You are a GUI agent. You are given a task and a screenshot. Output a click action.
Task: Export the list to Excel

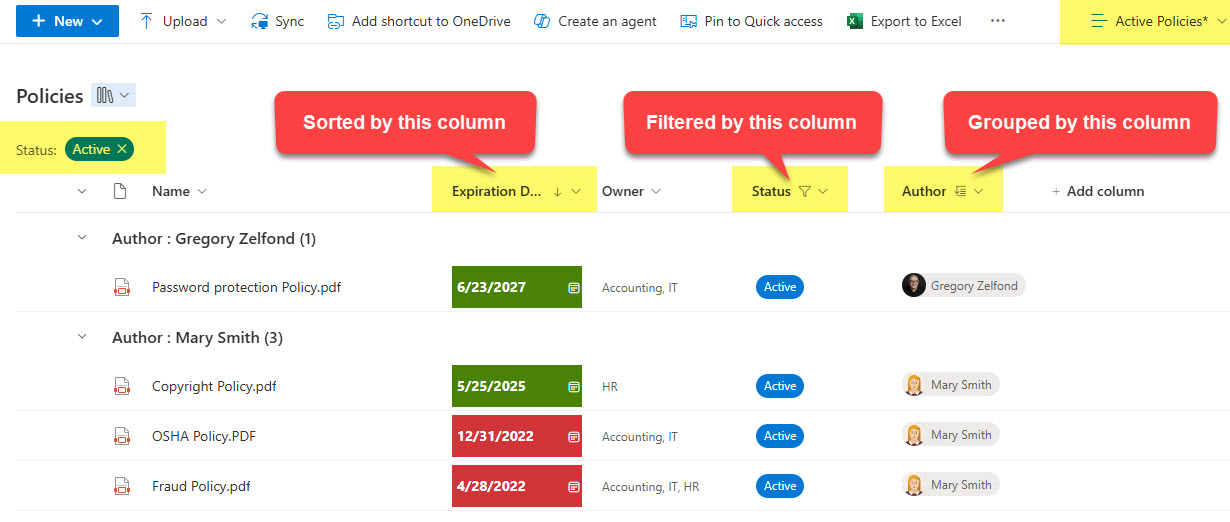[904, 21]
